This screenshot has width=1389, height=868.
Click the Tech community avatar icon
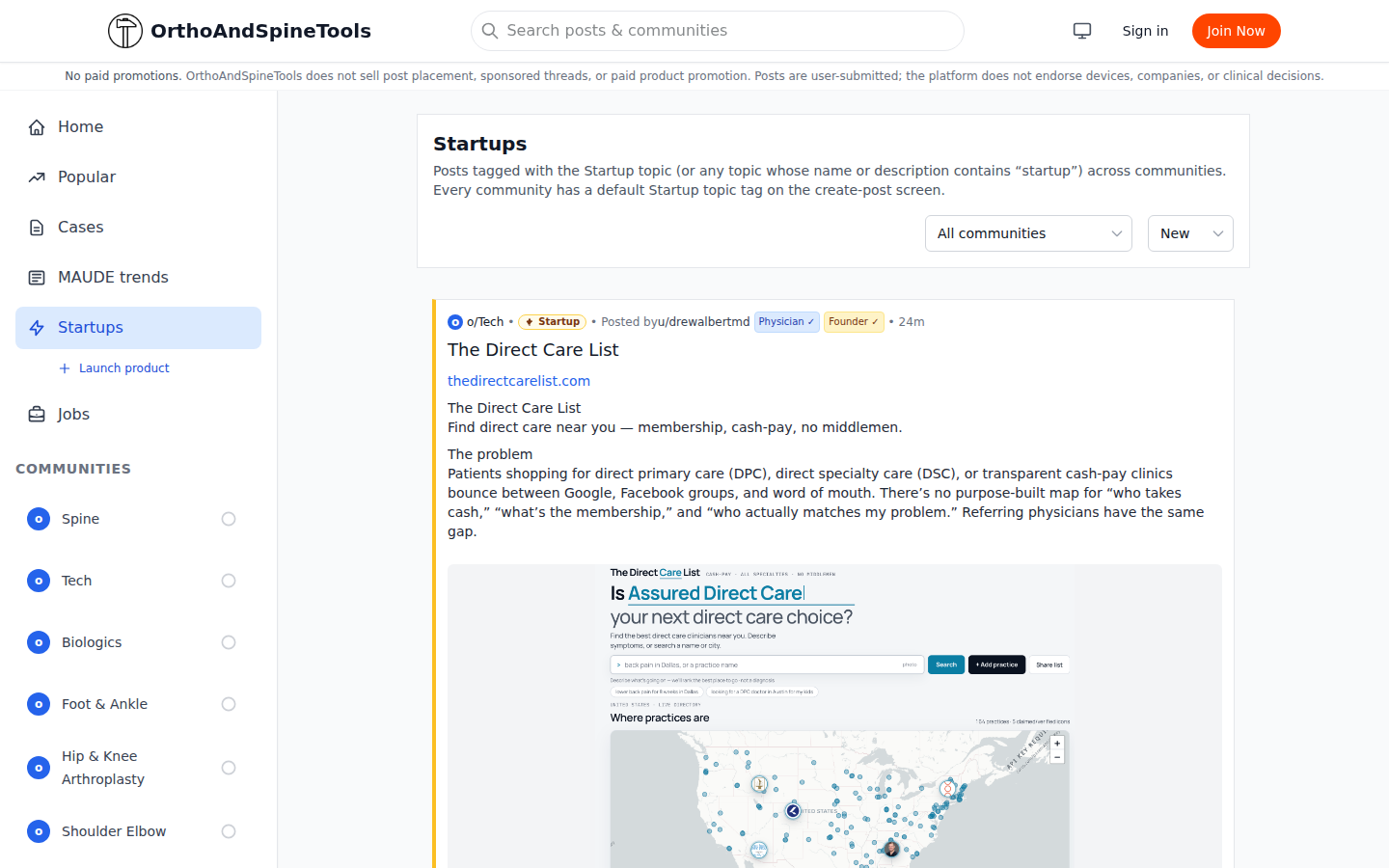tap(39, 581)
